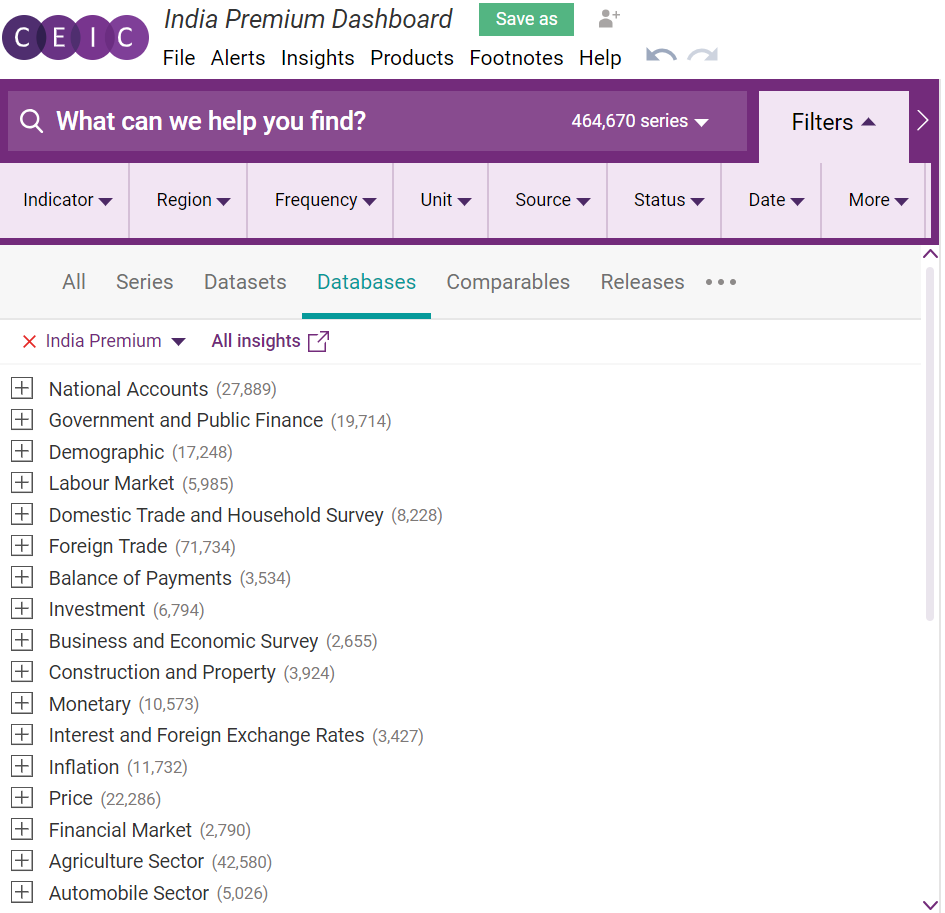This screenshot has width=945, height=913.
Task: Expand the Agriculture Sector node
Action: pyautogui.click(x=22, y=861)
